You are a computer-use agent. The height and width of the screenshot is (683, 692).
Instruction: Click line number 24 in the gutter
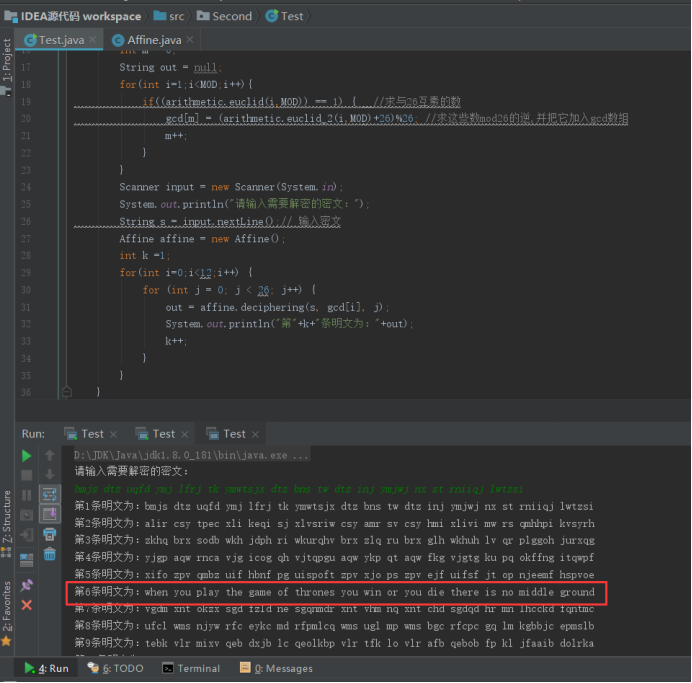click(26, 187)
